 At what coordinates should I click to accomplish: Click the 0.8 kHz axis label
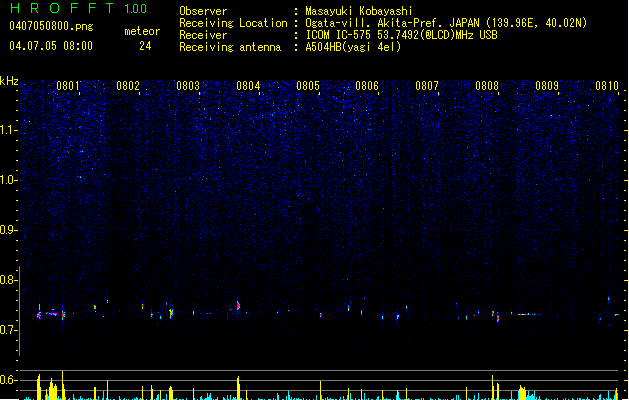(x=9, y=280)
